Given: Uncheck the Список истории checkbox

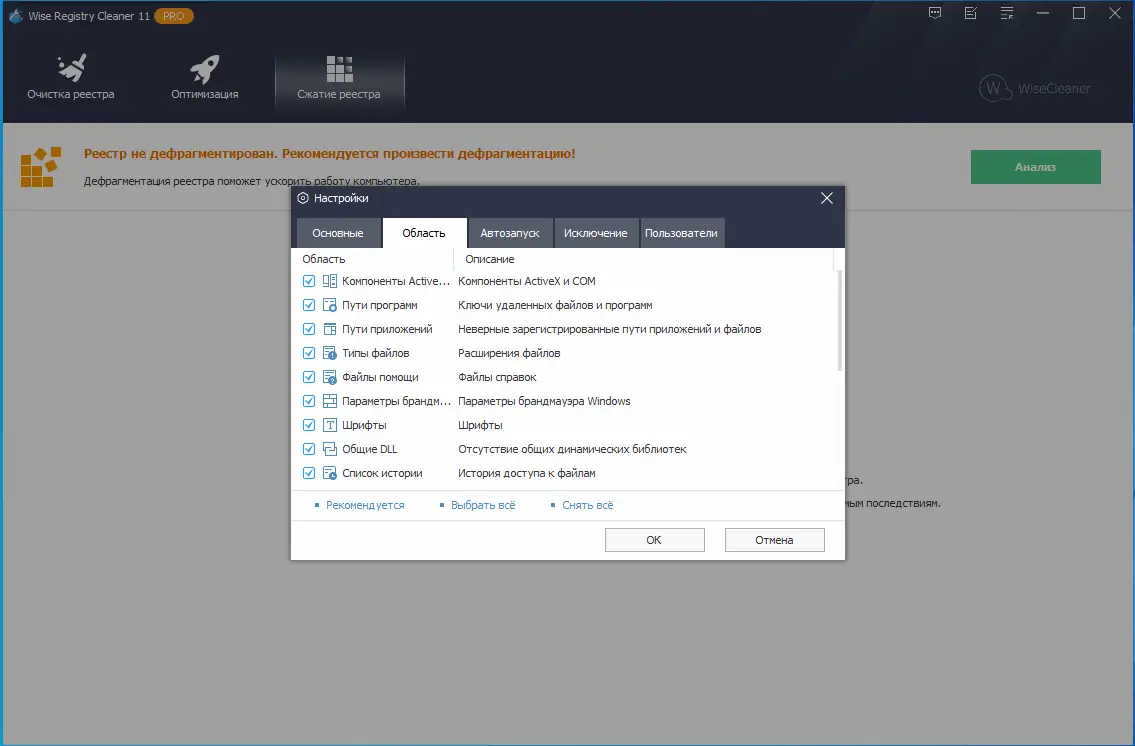Looking at the screenshot, I should [x=309, y=473].
